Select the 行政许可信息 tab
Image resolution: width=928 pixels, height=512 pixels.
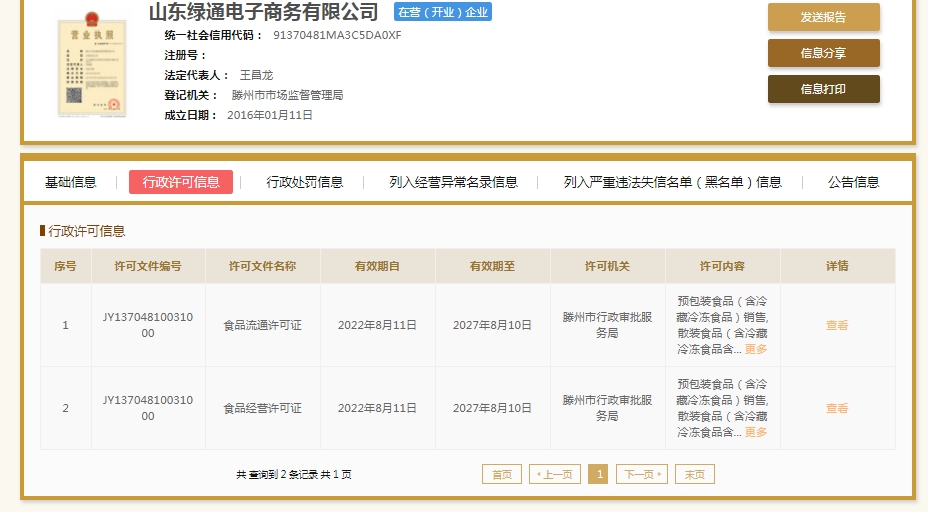(x=181, y=182)
